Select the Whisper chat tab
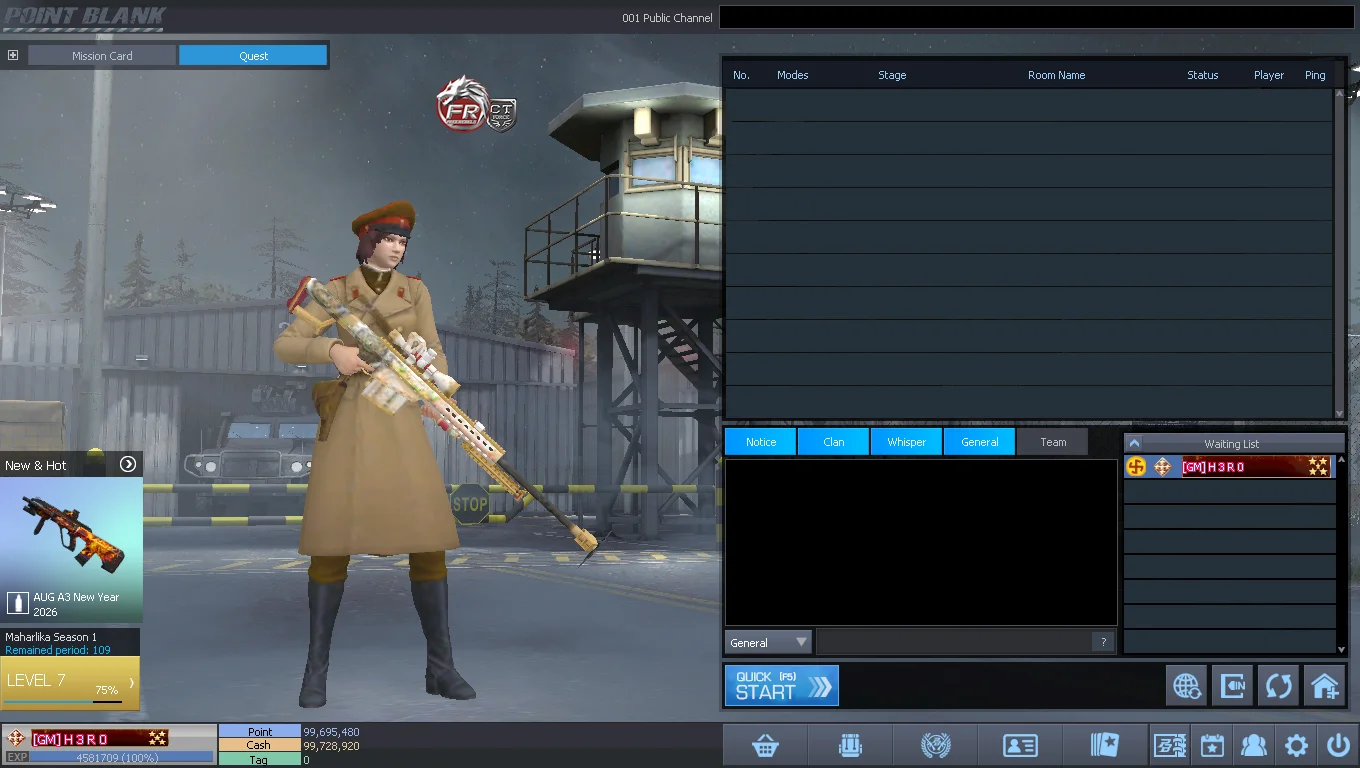The width and height of the screenshot is (1360, 768). point(907,442)
